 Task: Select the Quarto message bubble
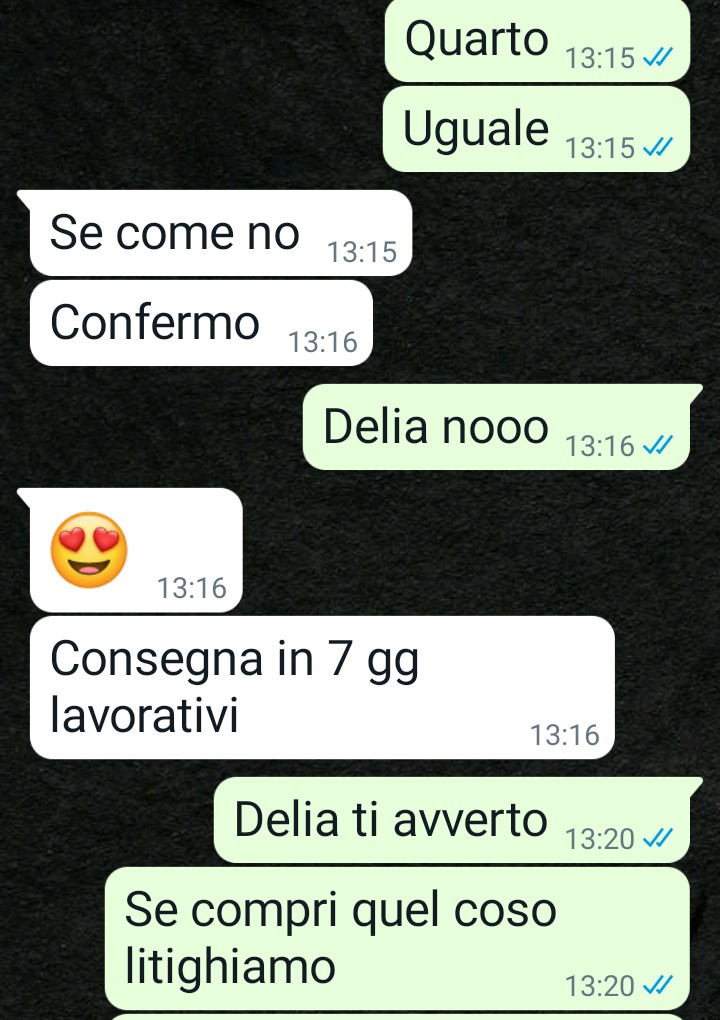(537, 40)
